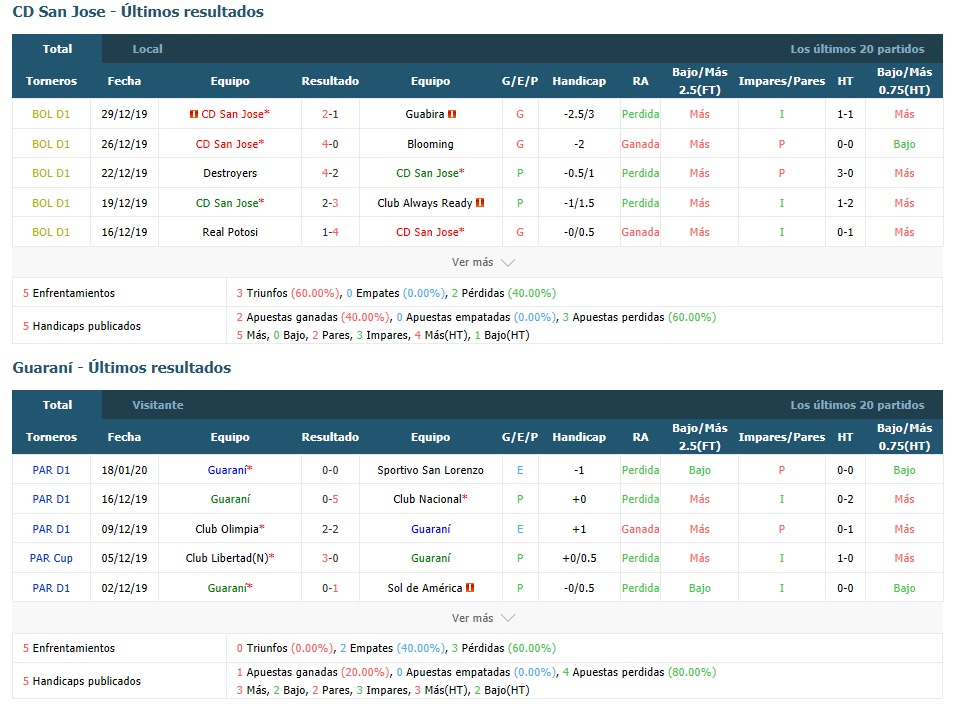Click PAR Cup tournament link
The width and height of the screenshot is (970, 712).
(x=51, y=558)
